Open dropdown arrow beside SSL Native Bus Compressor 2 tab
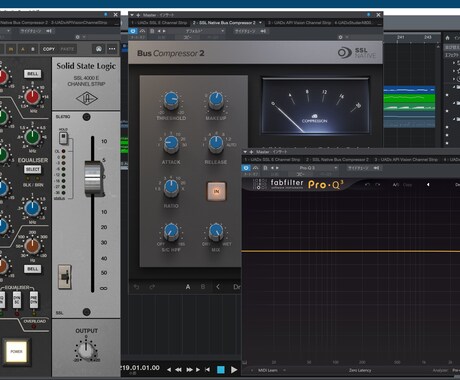The image size is (460, 380). 260,23
